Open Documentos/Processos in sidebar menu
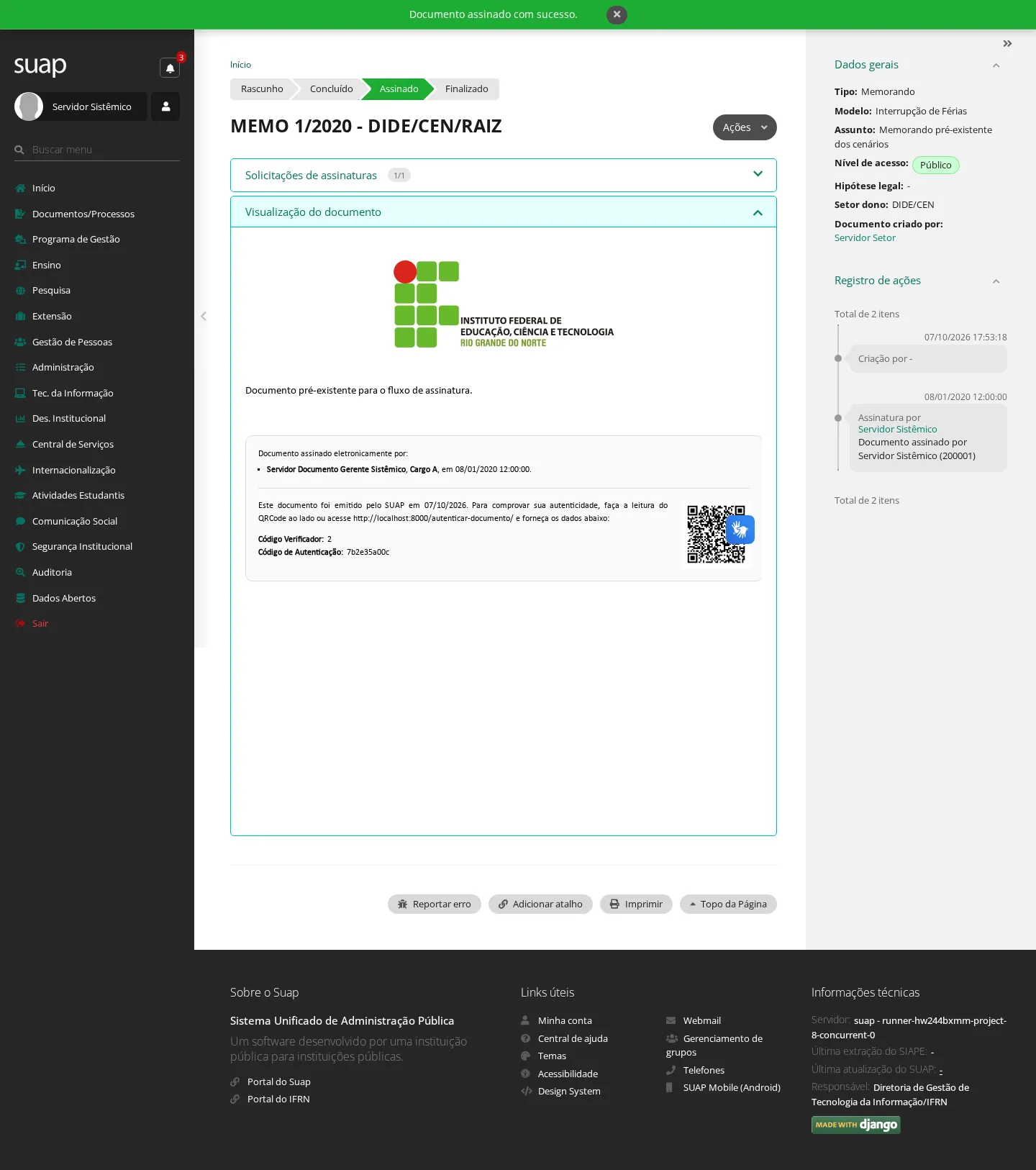The width and height of the screenshot is (1036, 1170). coord(83,214)
